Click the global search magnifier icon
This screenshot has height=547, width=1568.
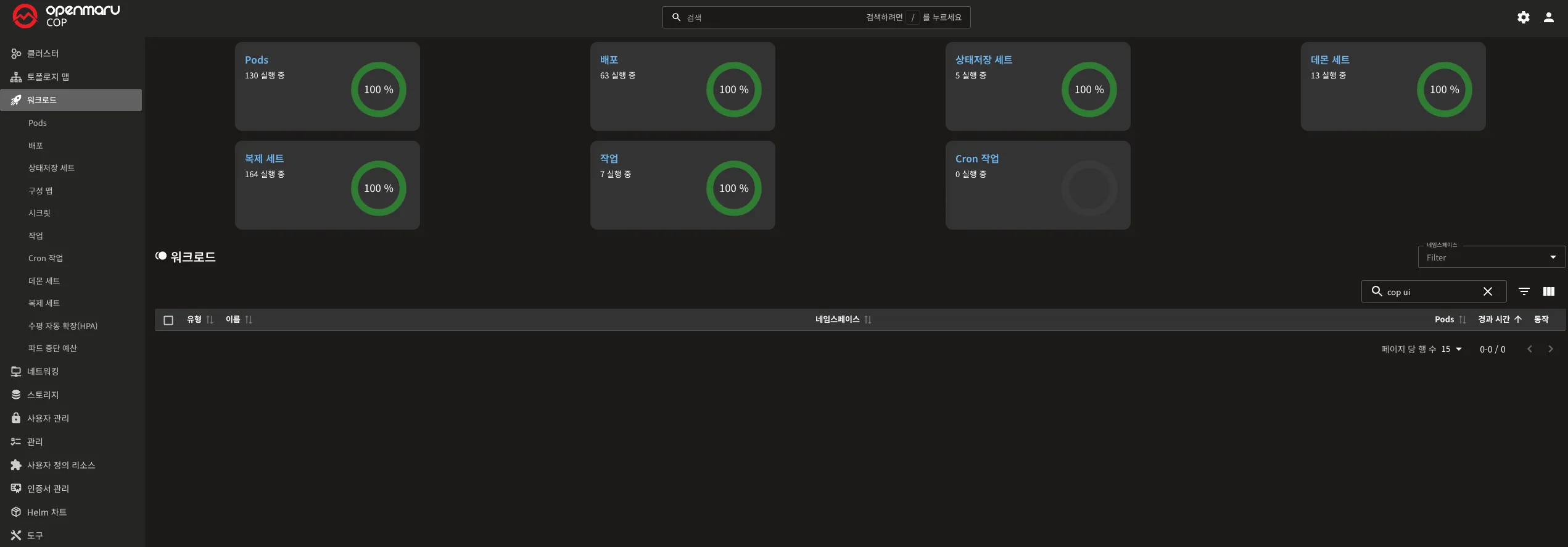coord(676,17)
